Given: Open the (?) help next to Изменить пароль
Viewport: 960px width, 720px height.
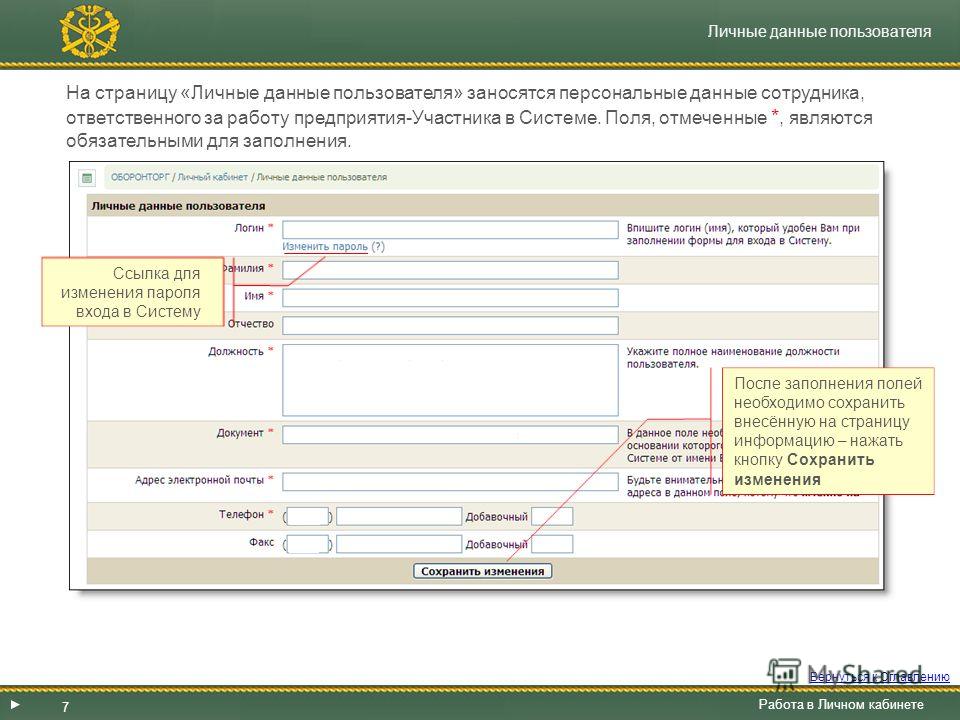Looking at the screenshot, I should 378,247.
